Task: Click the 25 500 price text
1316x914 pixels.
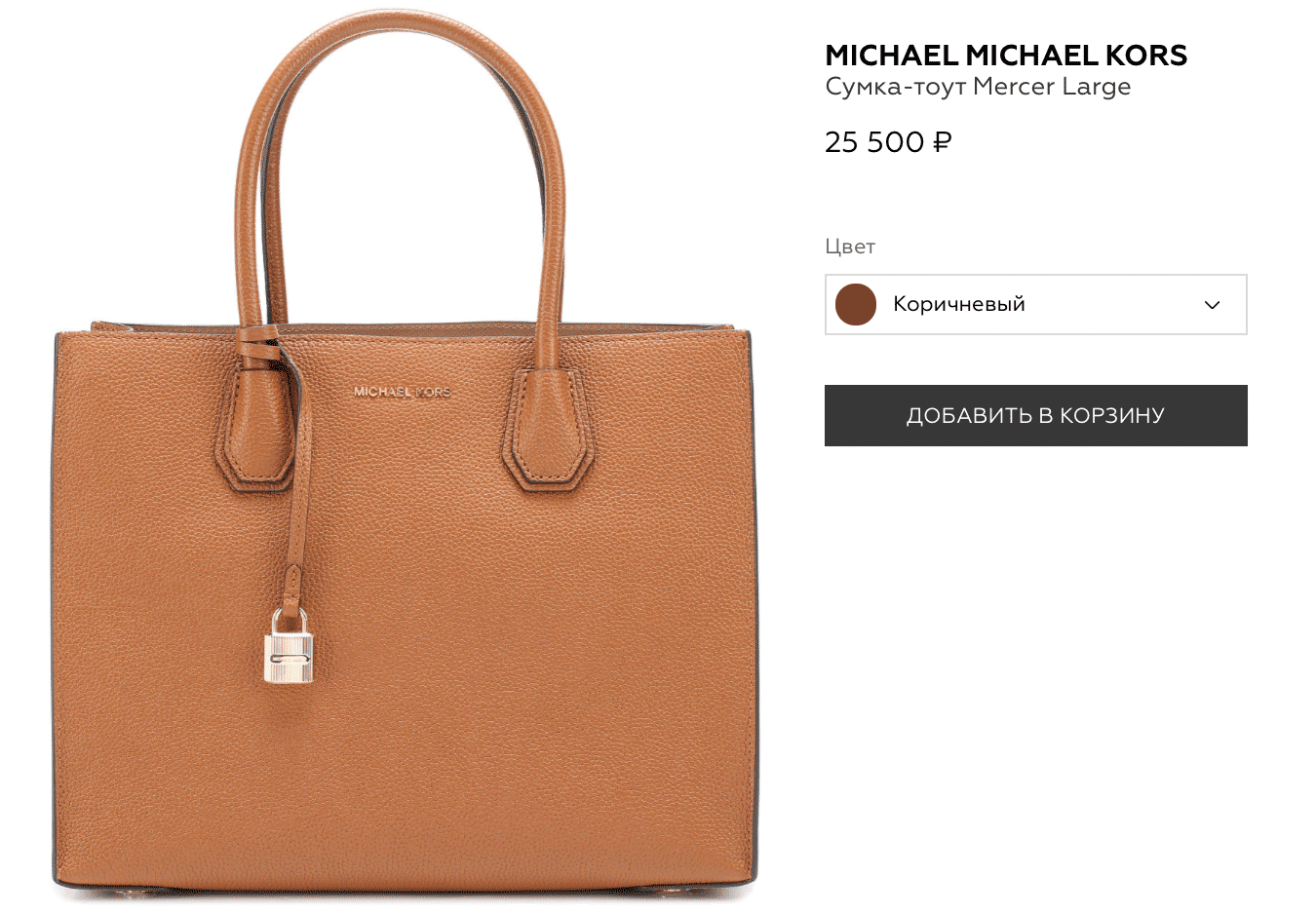Action: 874,142
